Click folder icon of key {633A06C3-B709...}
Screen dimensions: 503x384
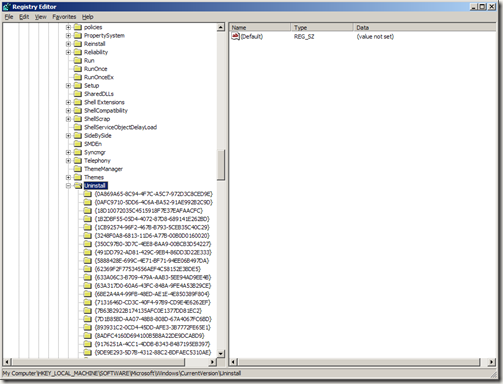(x=87, y=277)
